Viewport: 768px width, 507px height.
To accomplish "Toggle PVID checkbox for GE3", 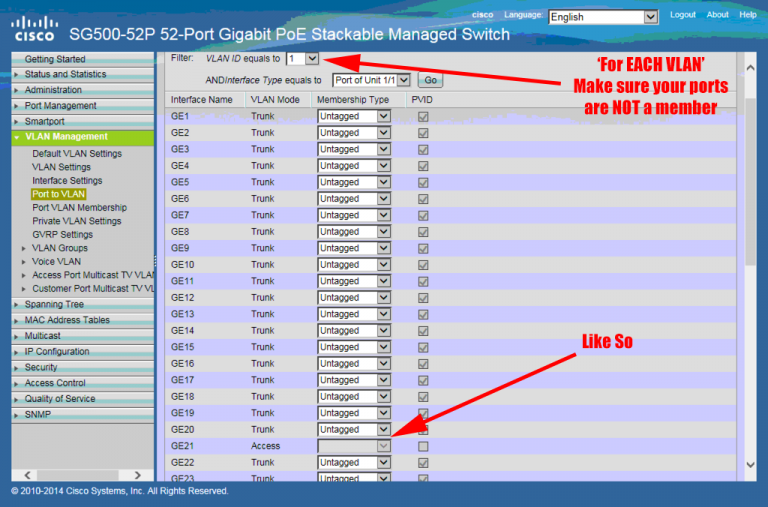I will (423, 149).
